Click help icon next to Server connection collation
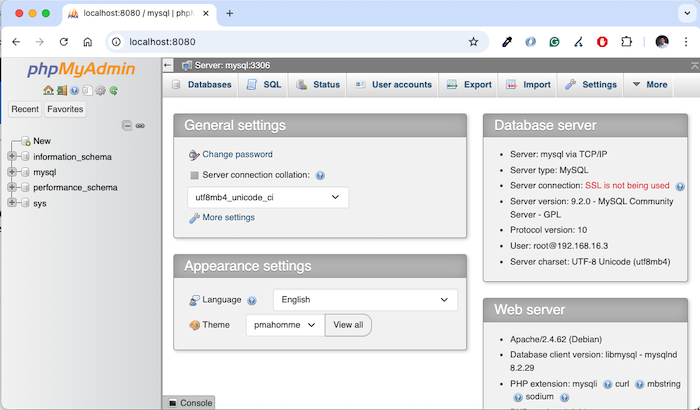700x410 pixels. click(x=320, y=175)
